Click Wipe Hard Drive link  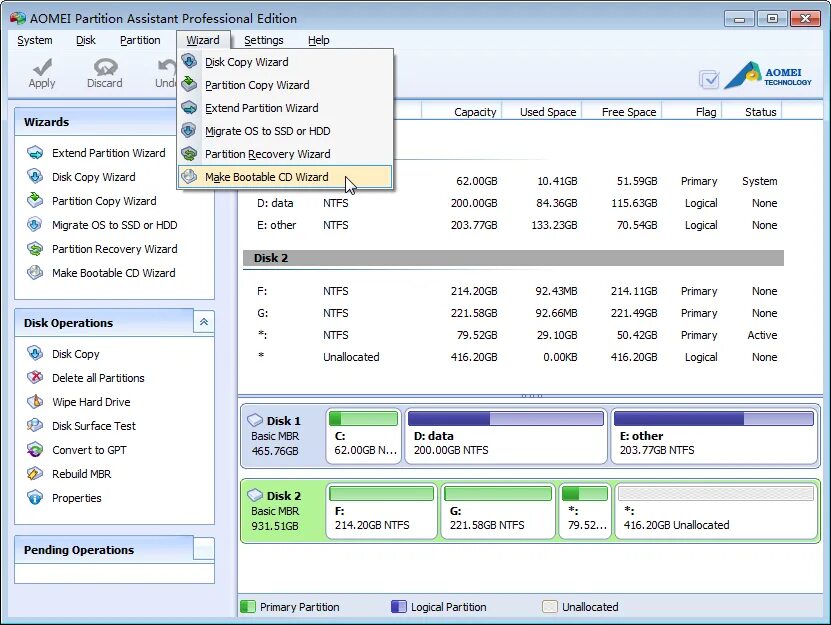[x=91, y=402]
